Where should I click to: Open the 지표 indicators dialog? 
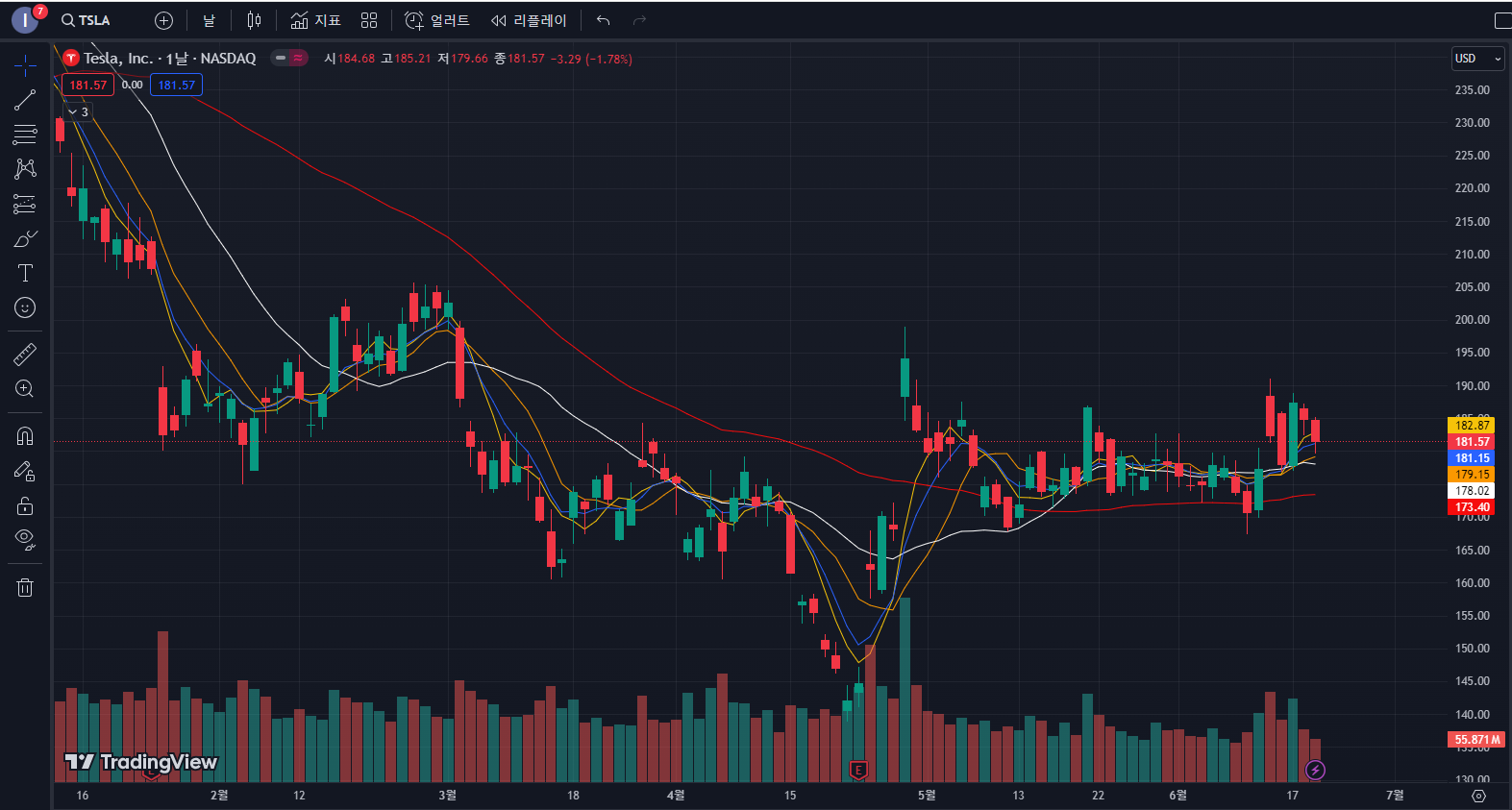pyautogui.click(x=316, y=20)
